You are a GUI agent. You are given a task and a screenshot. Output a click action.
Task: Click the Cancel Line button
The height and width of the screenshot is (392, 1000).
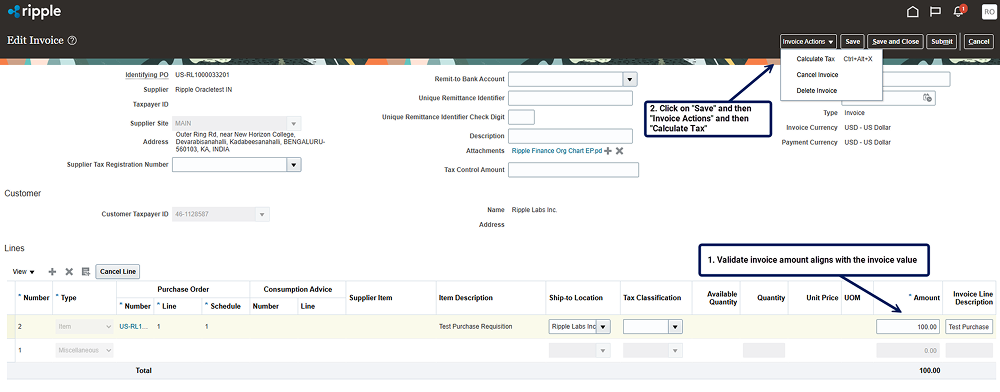pyautogui.click(x=118, y=272)
